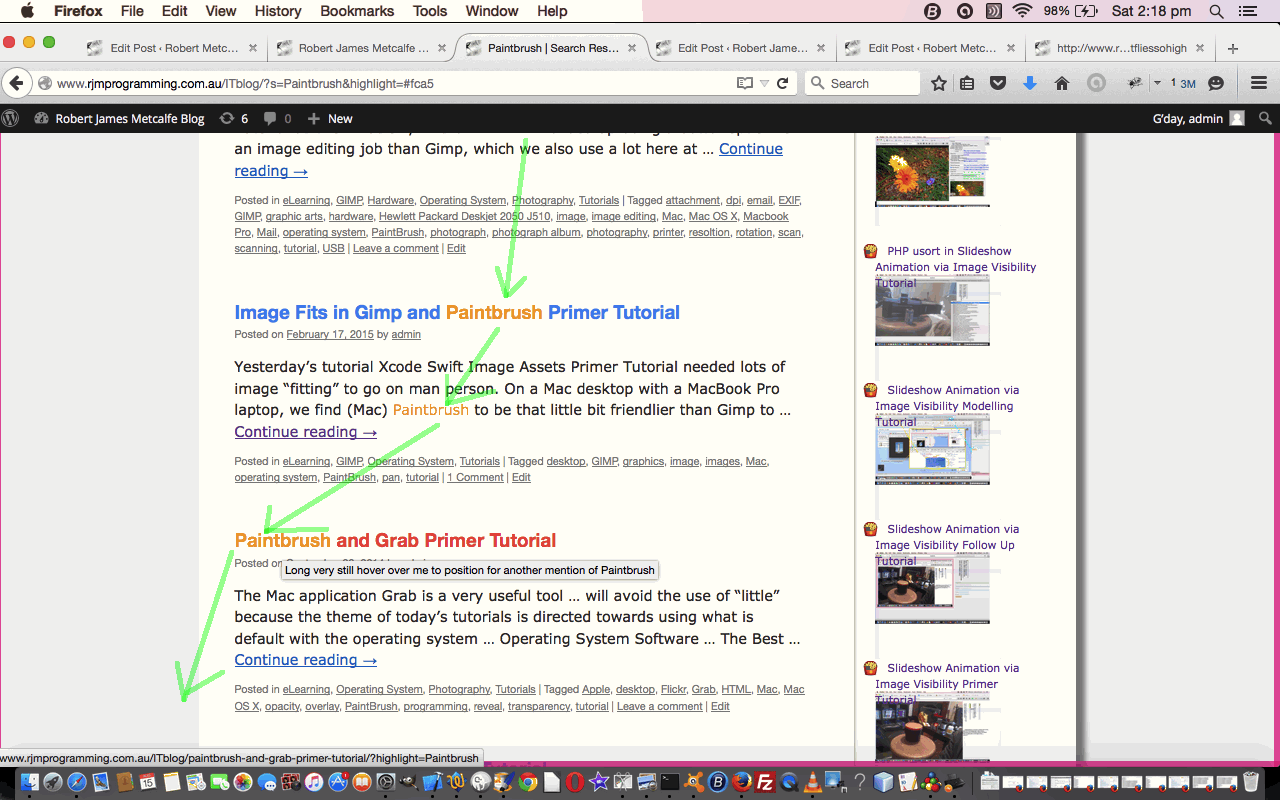Open Slideshow Animation Follow Up thumbnail image

point(932,588)
